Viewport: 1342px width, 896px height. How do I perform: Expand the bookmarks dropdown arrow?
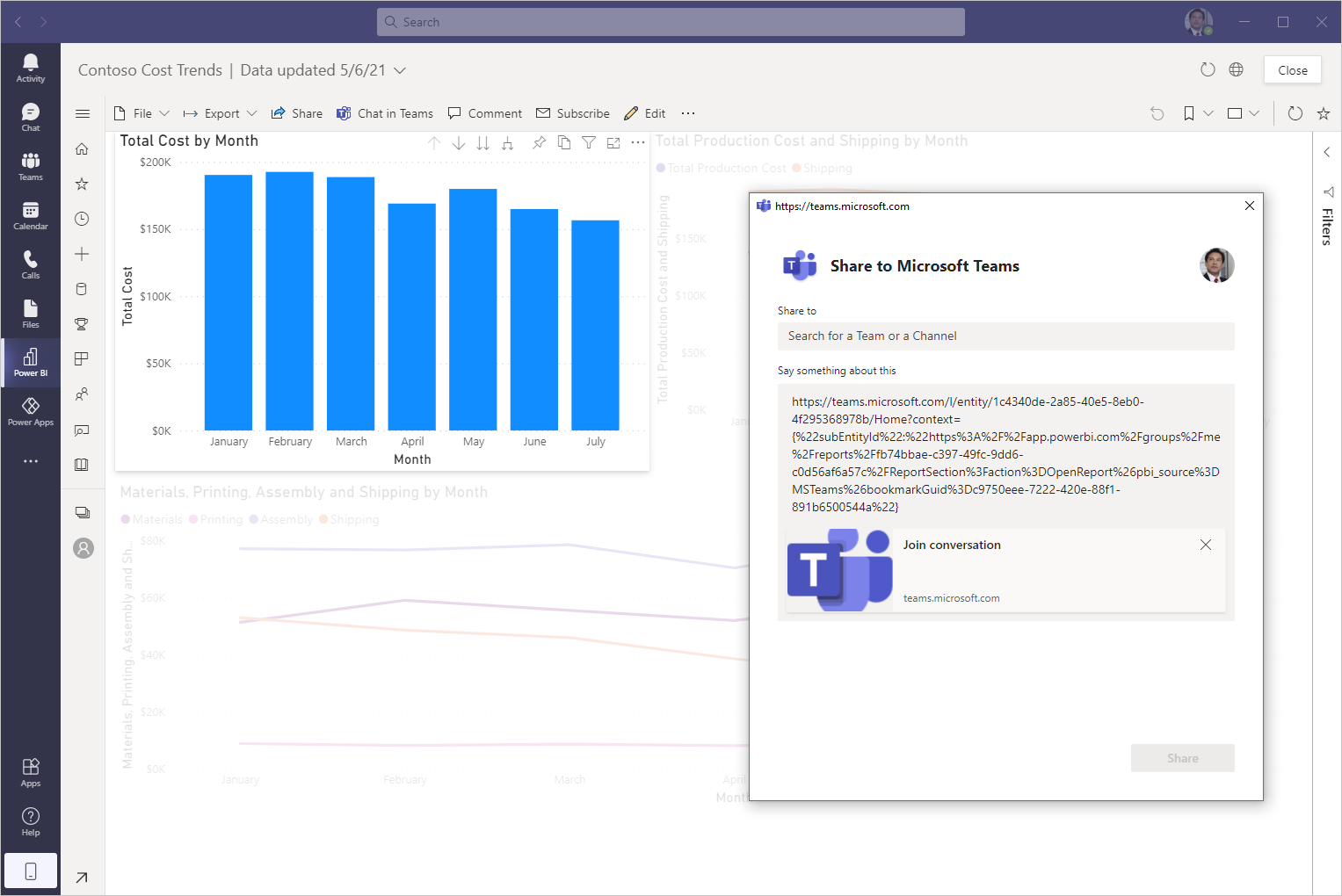point(1208,113)
